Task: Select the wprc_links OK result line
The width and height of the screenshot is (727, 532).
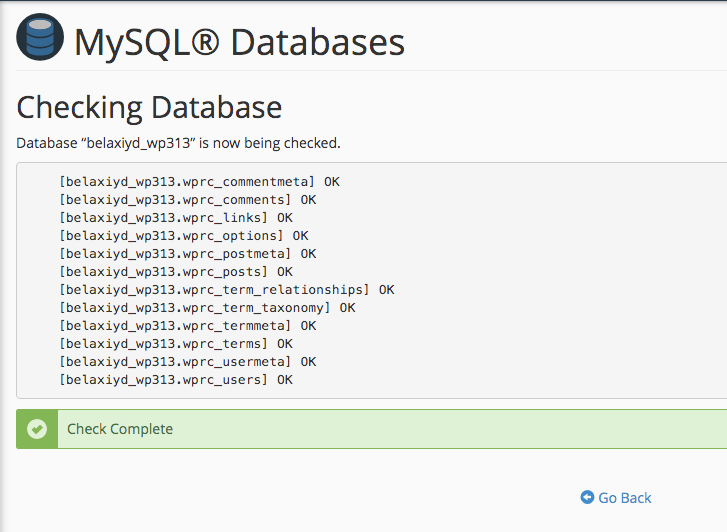Action: [176, 218]
